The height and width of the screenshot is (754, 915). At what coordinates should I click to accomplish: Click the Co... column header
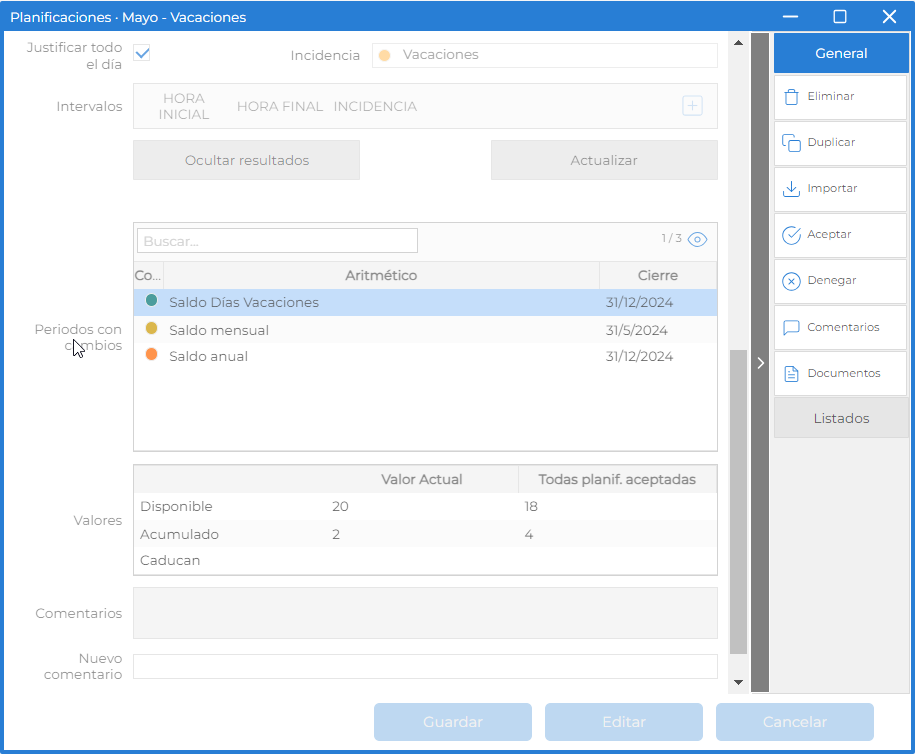148,275
